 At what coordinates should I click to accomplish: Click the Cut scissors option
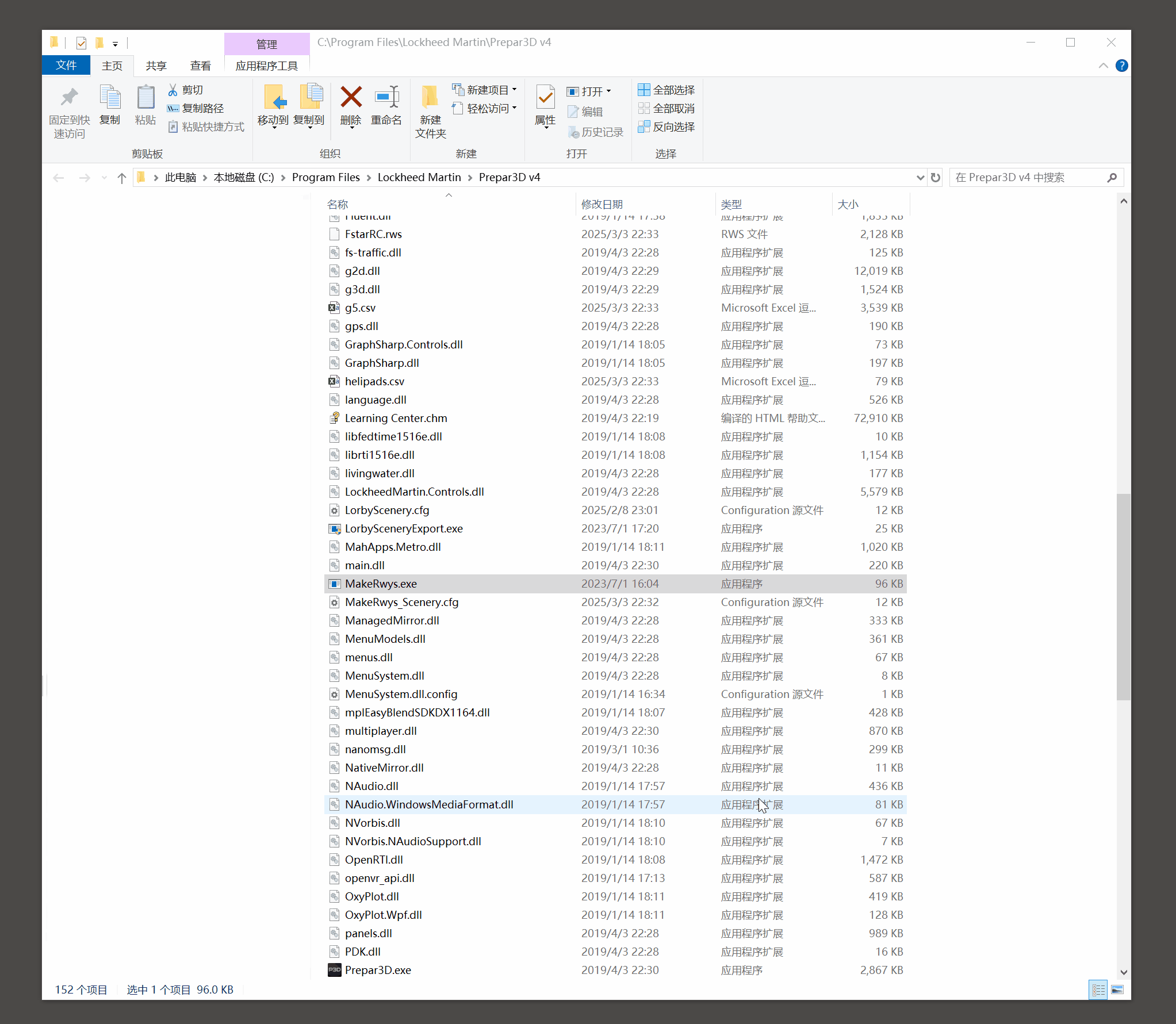[185, 90]
